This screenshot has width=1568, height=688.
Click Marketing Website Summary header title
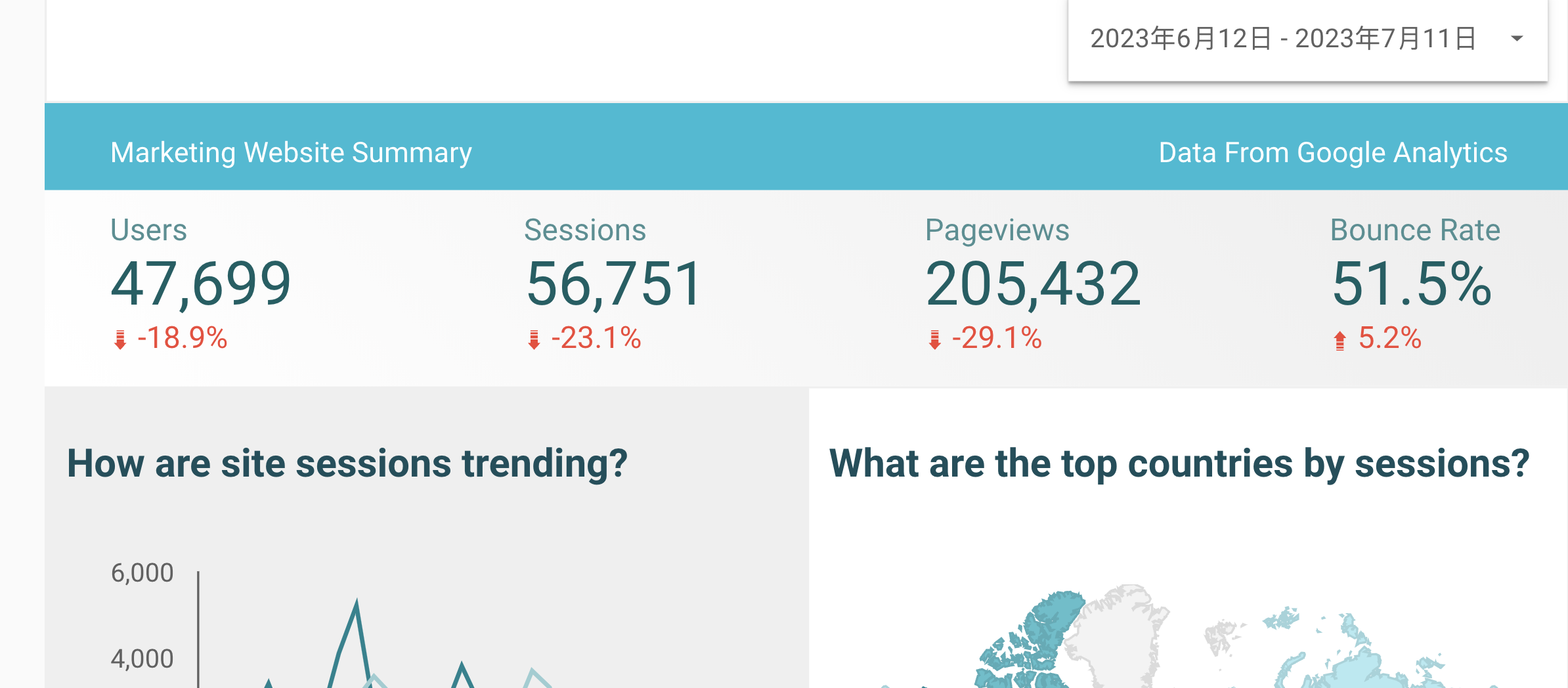tap(291, 153)
